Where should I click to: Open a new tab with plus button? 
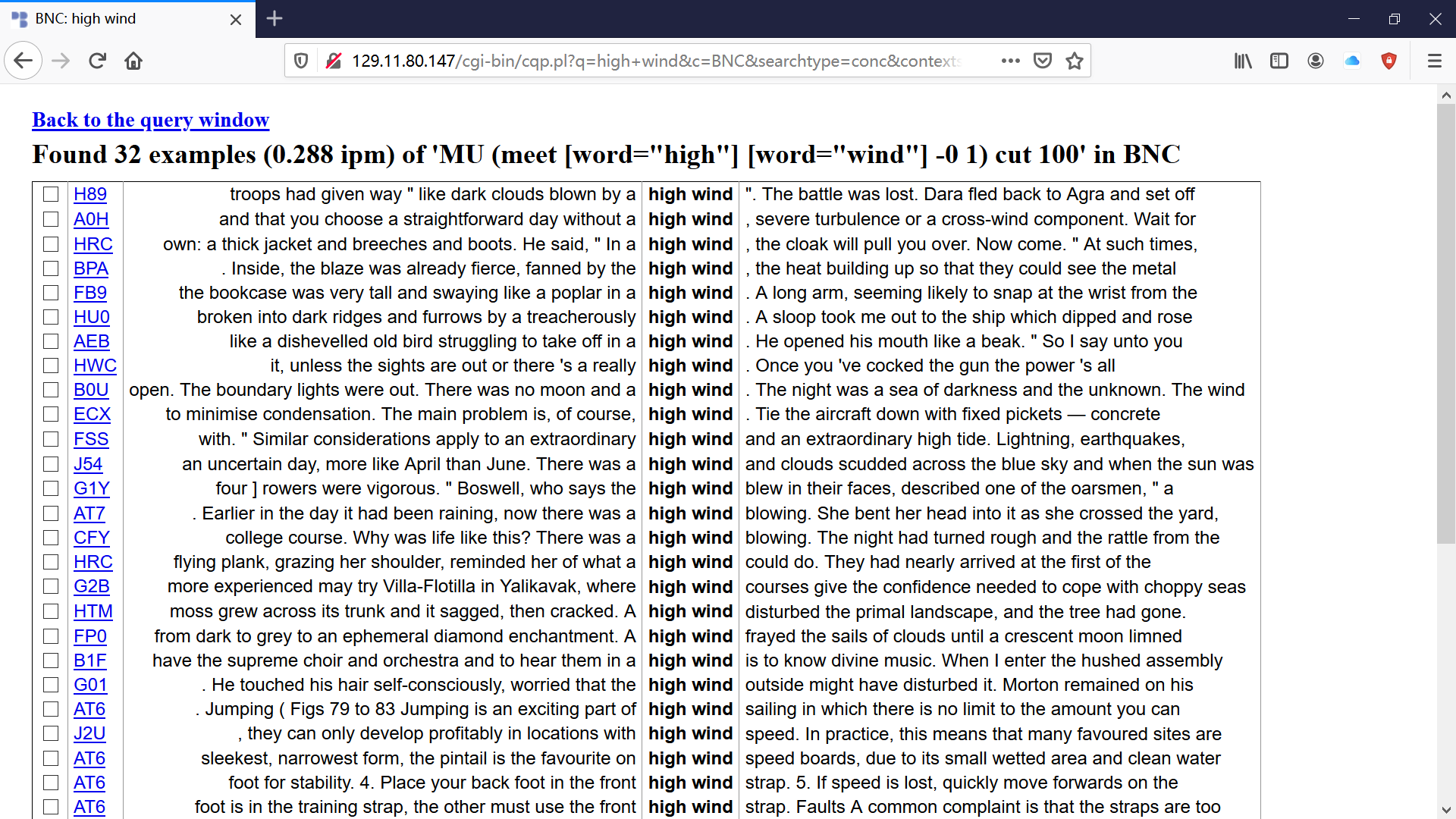click(275, 19)
